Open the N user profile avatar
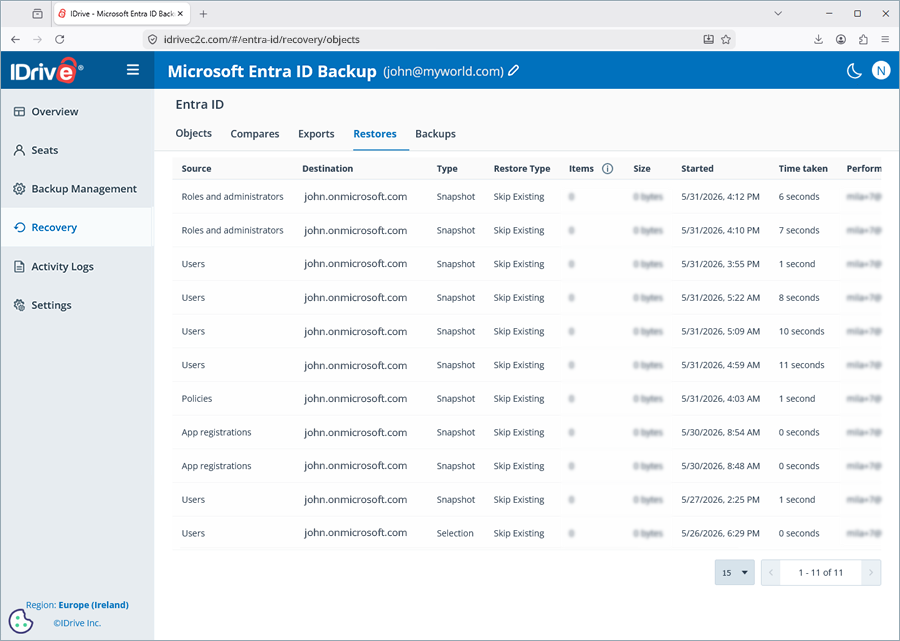 pos(881,71)
